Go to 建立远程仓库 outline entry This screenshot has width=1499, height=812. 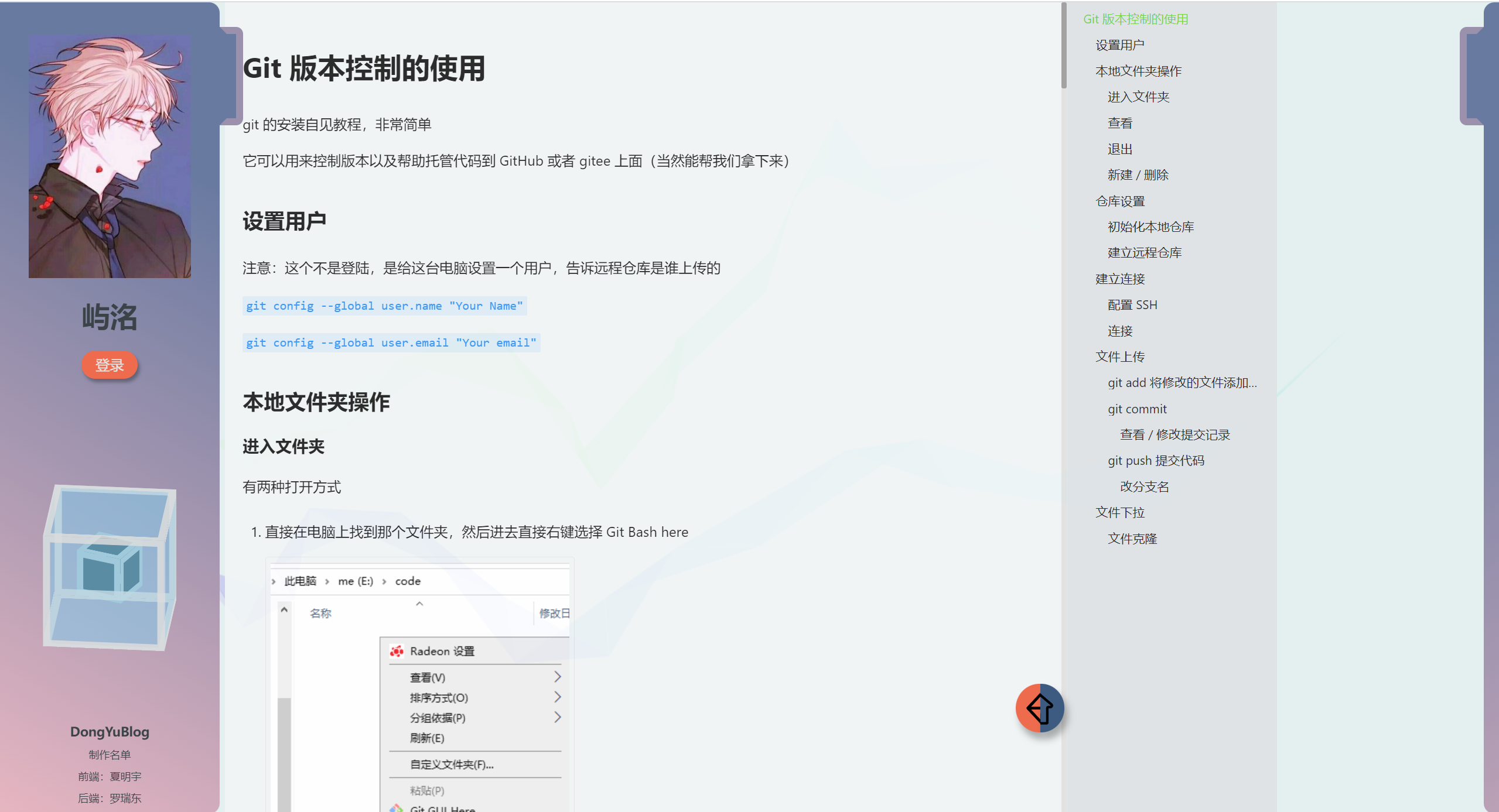[1145, 252]
